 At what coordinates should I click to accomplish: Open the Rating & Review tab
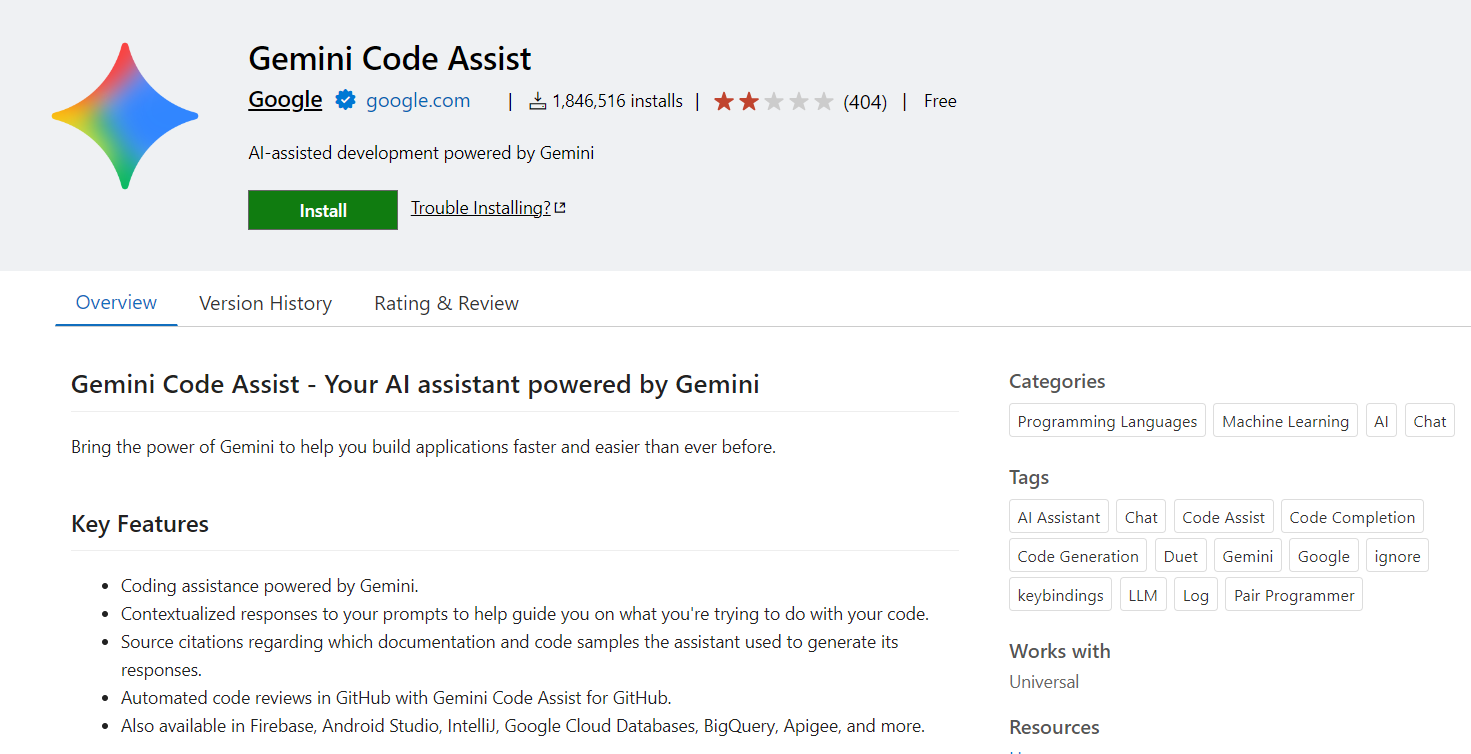coord(446,304)
